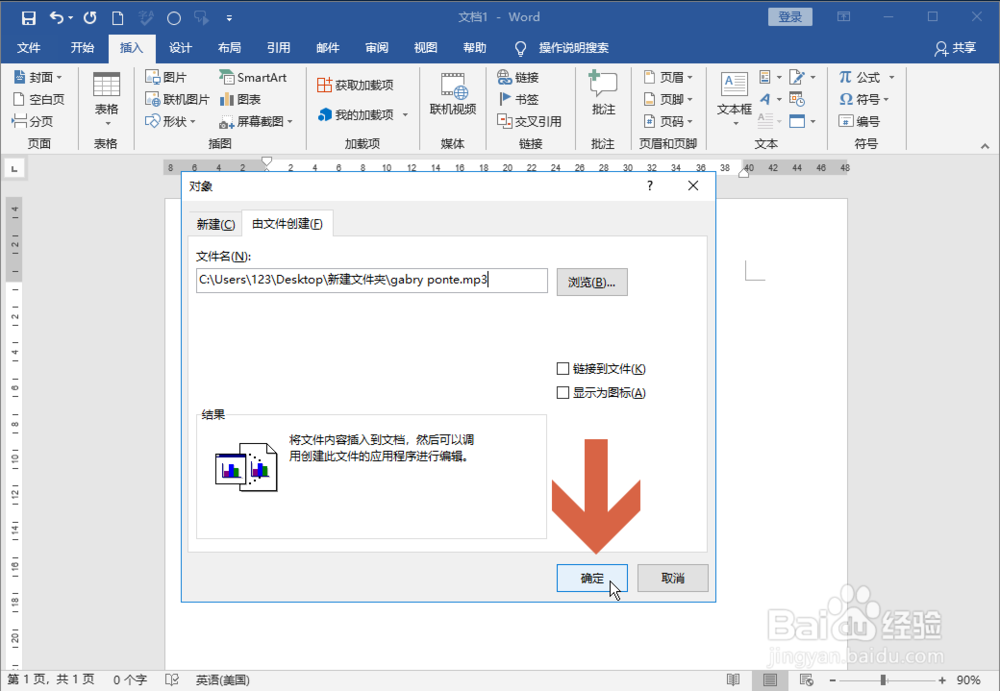Insert a page break (分页)
This screenshot has height=691, width=1000.
tap(33, 121)
